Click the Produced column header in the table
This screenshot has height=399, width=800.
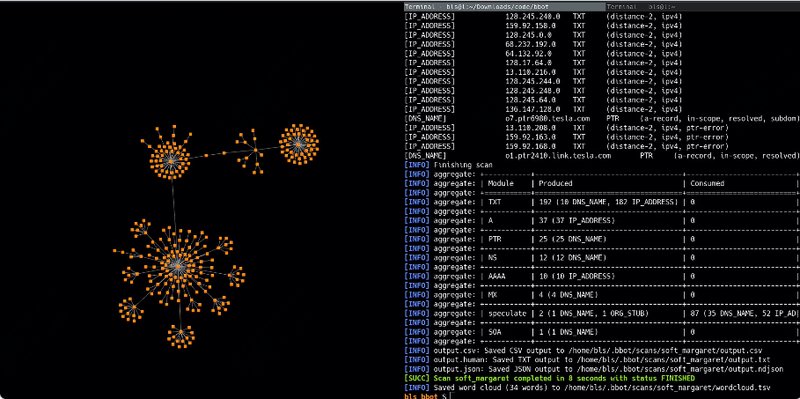point(556,184)
